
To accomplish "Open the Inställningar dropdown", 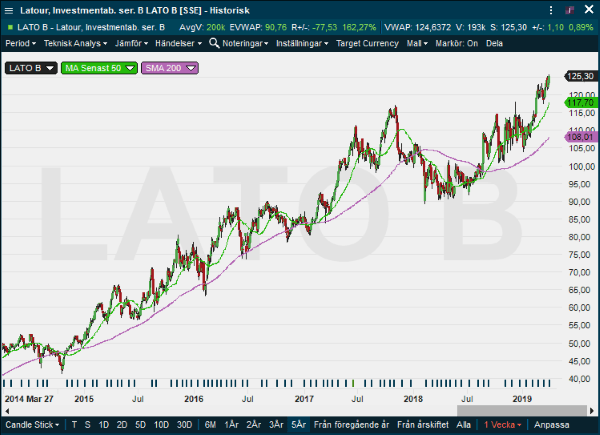I will [x=302, y=43].
